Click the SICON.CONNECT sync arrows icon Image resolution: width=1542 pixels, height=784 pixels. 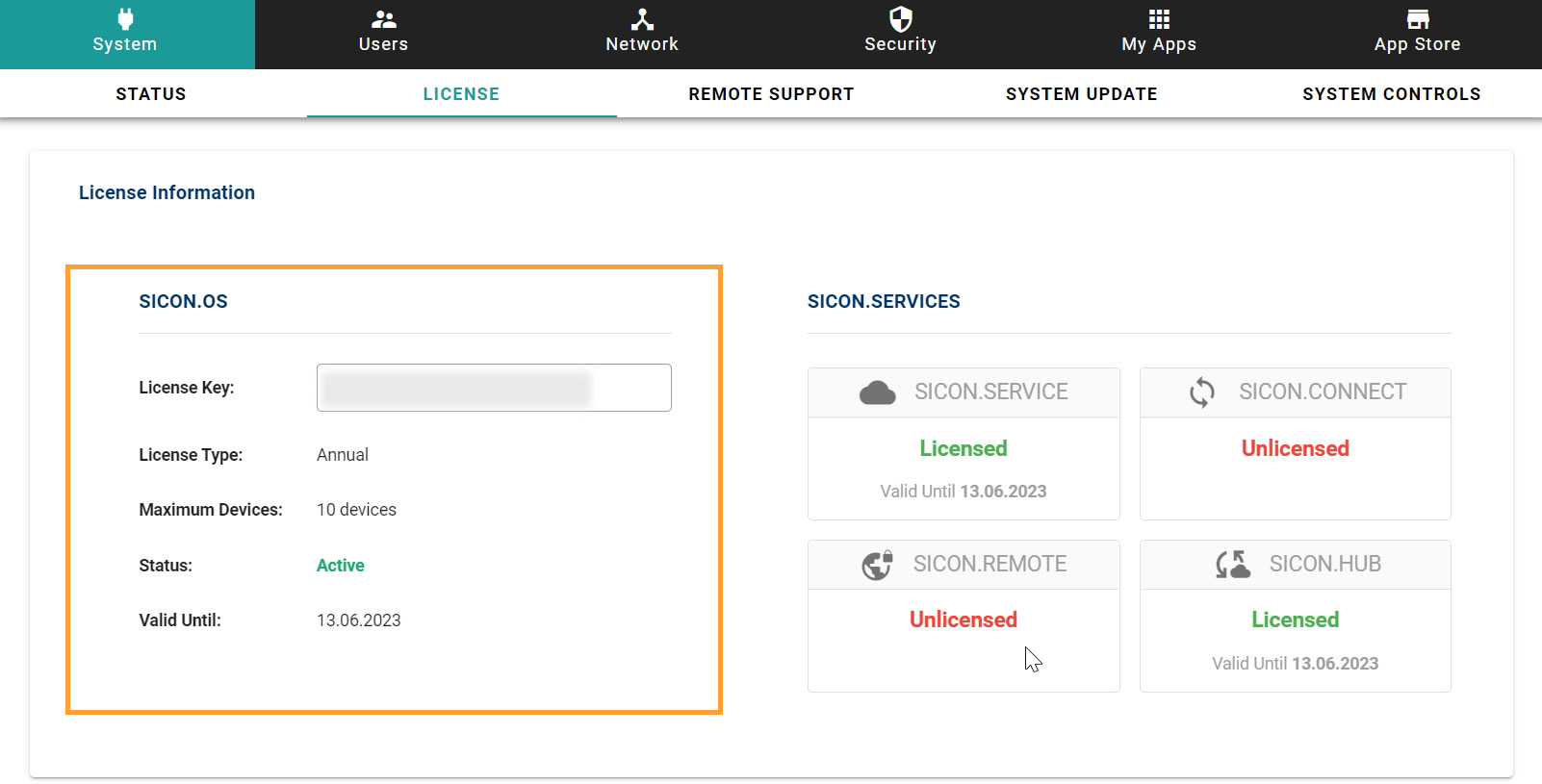tap(1202, 392)
